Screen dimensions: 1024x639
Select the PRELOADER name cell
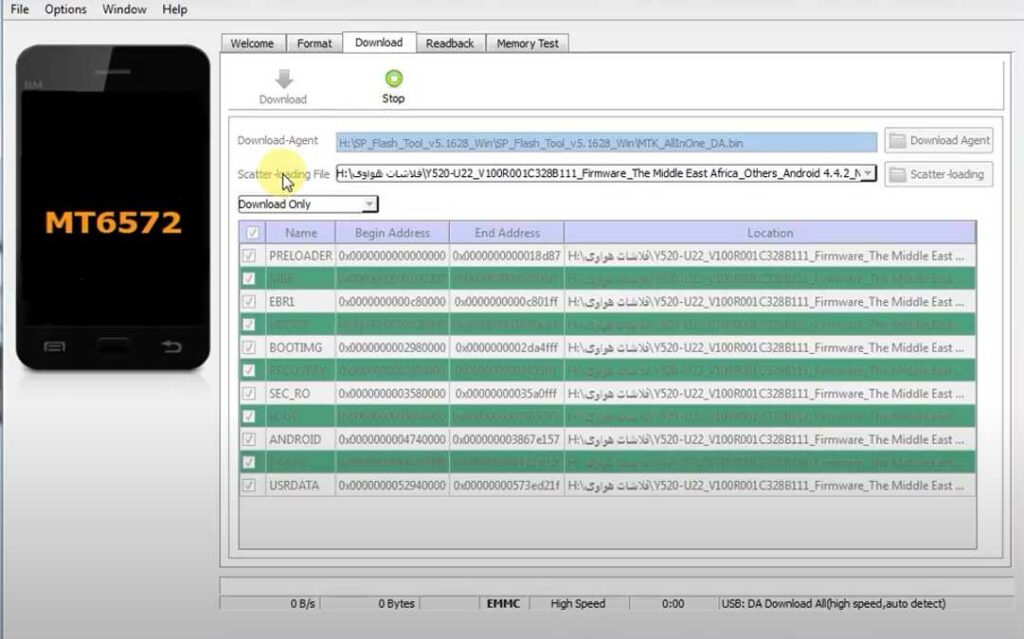pyautogui.click(x=300, y=255)
